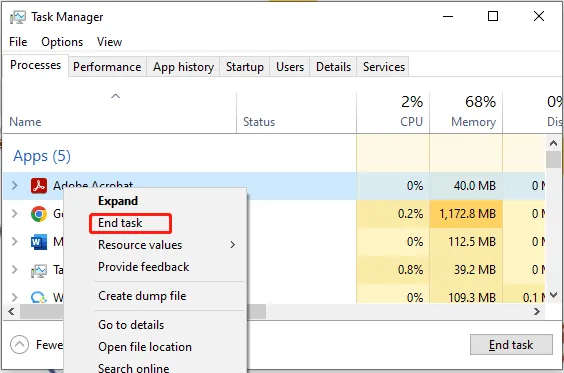The width and height of the screenshot is (564, 373).
Task: Click the Task Manager title bar icon
Action: 18,17
